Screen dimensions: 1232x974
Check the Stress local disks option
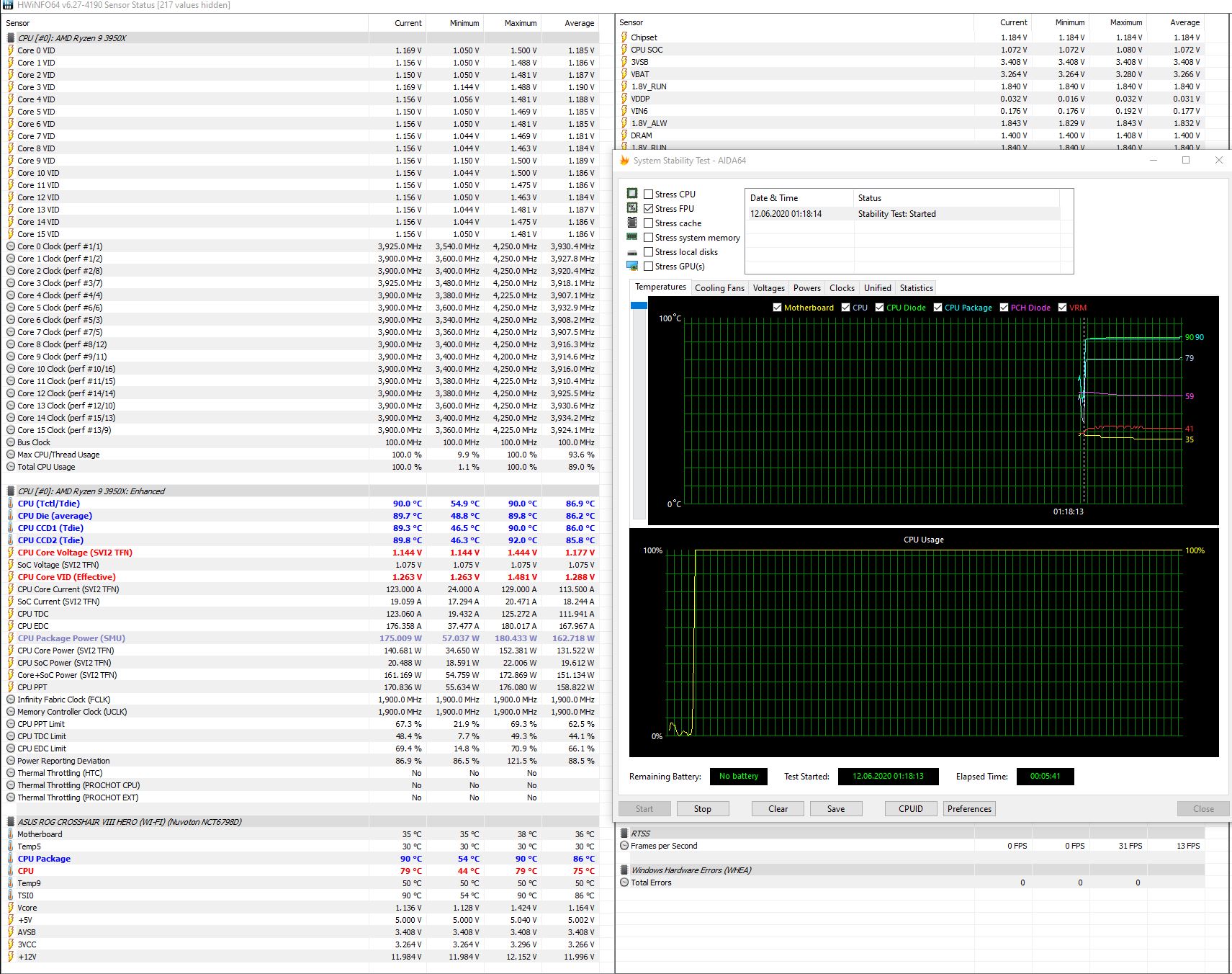coord(649,252)
